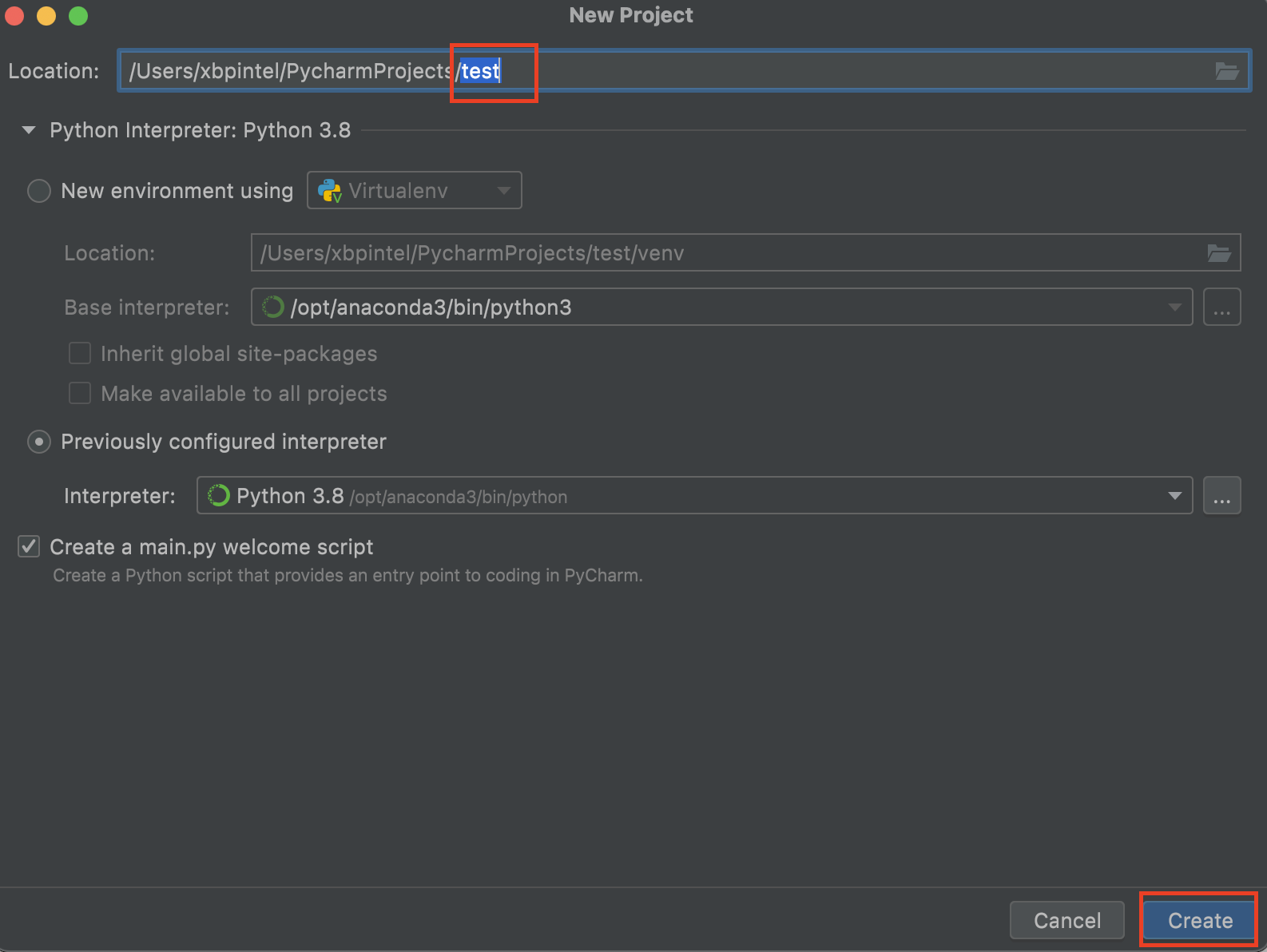
Task: Click the Cancel button
Action: coord(1067,921)
